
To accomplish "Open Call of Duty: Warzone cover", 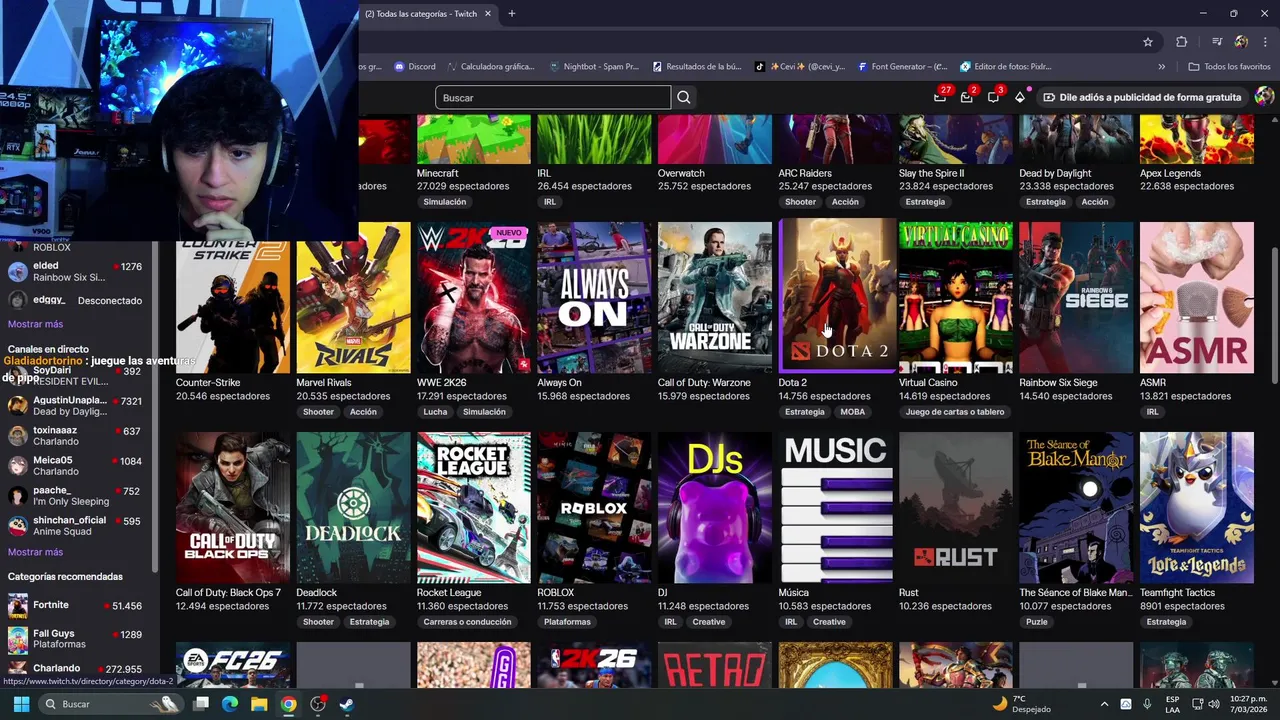I will pyautogui.click(x=714, y=297).
